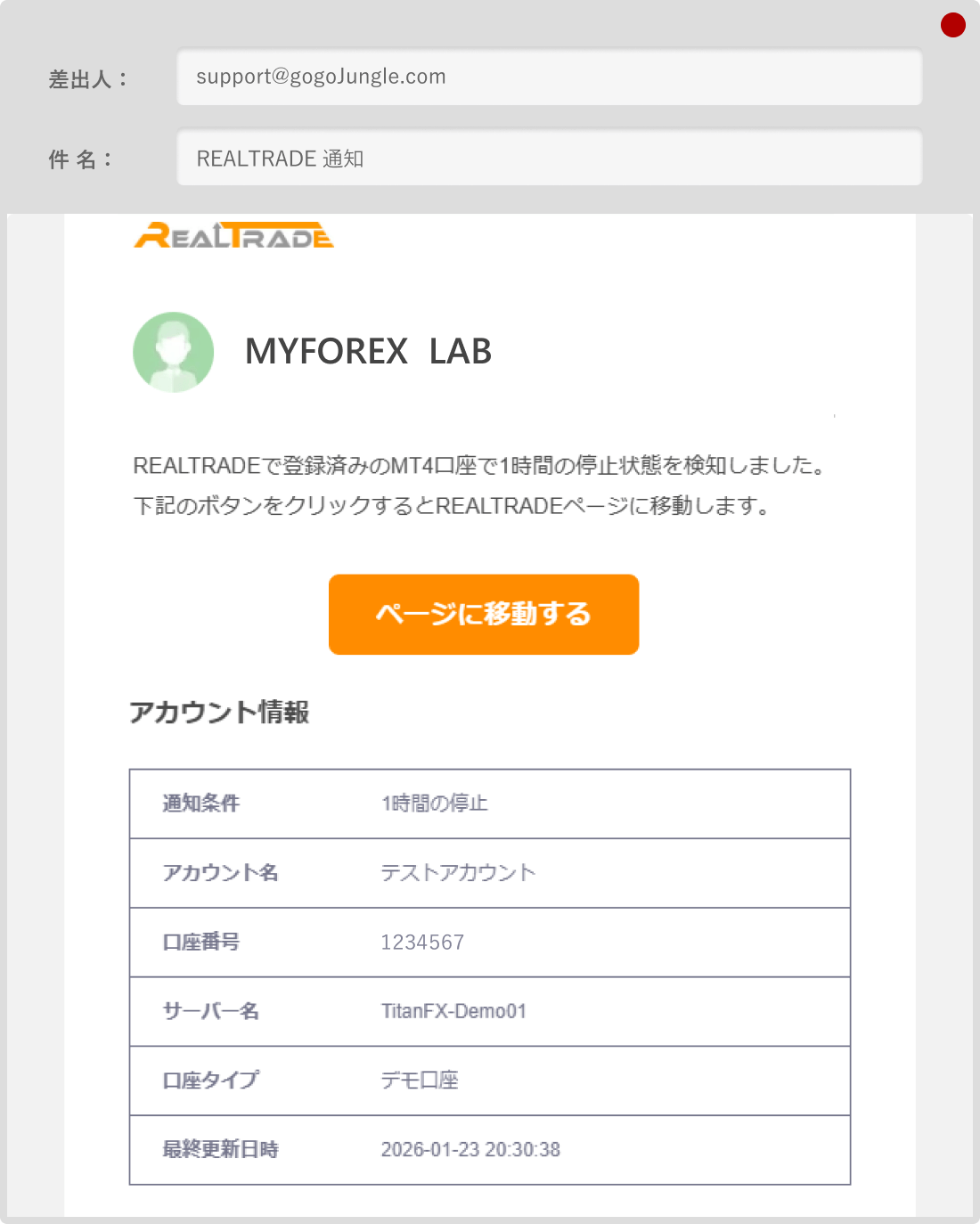Click the 口座番号 row label
Image resolution: width=980 pixels, height=1224 pixels.
tap(200, 942)
